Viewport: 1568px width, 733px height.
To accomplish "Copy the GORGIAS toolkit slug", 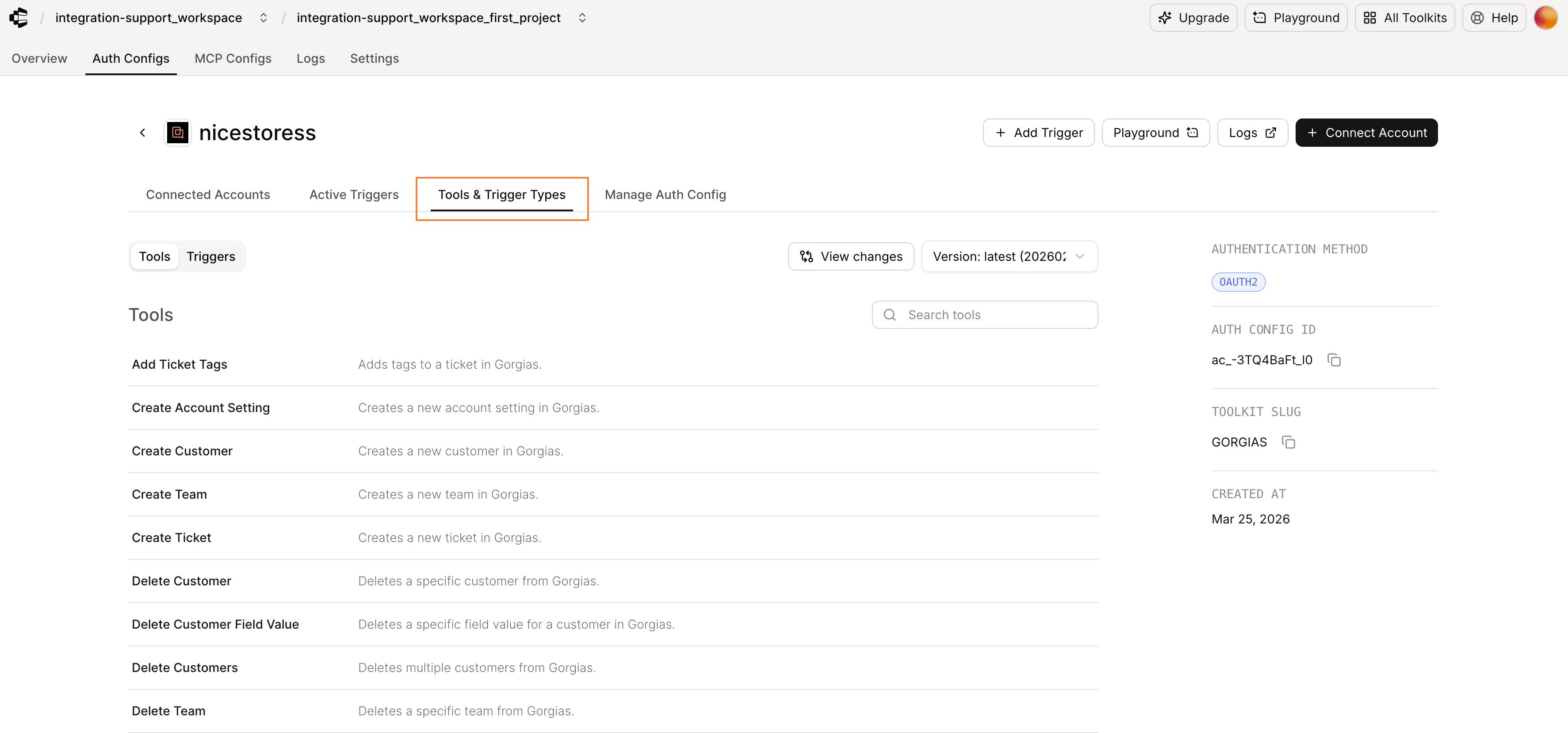I will (1288, 442).
